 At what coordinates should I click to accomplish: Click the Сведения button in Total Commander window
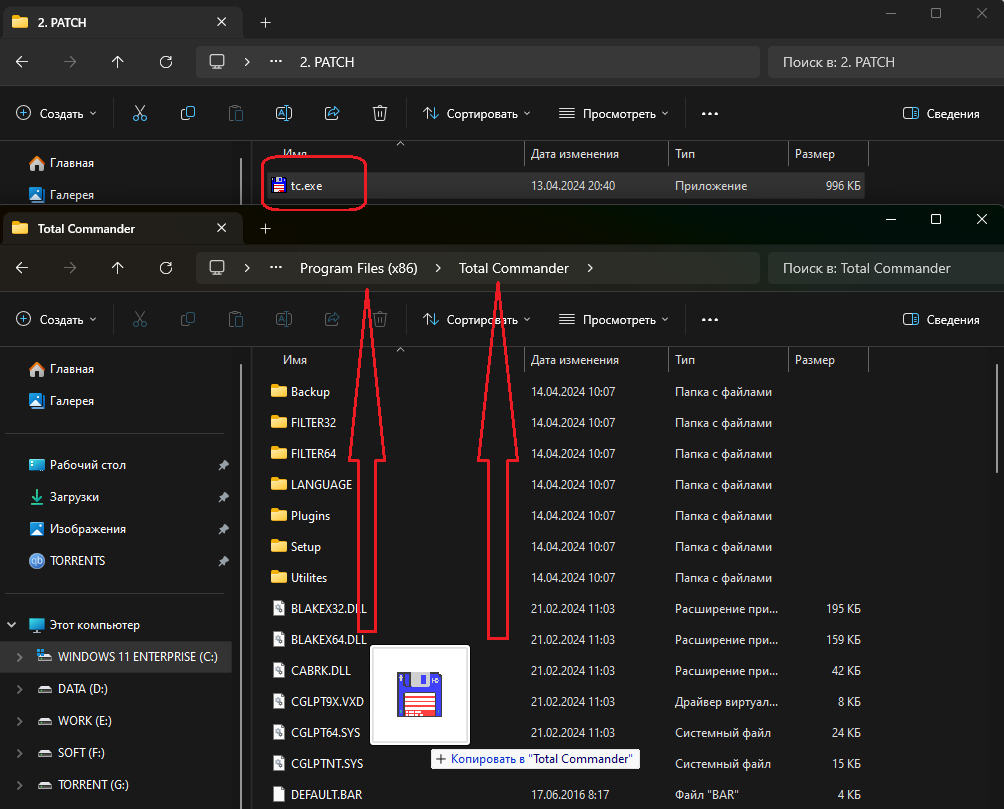coord(941,320)
